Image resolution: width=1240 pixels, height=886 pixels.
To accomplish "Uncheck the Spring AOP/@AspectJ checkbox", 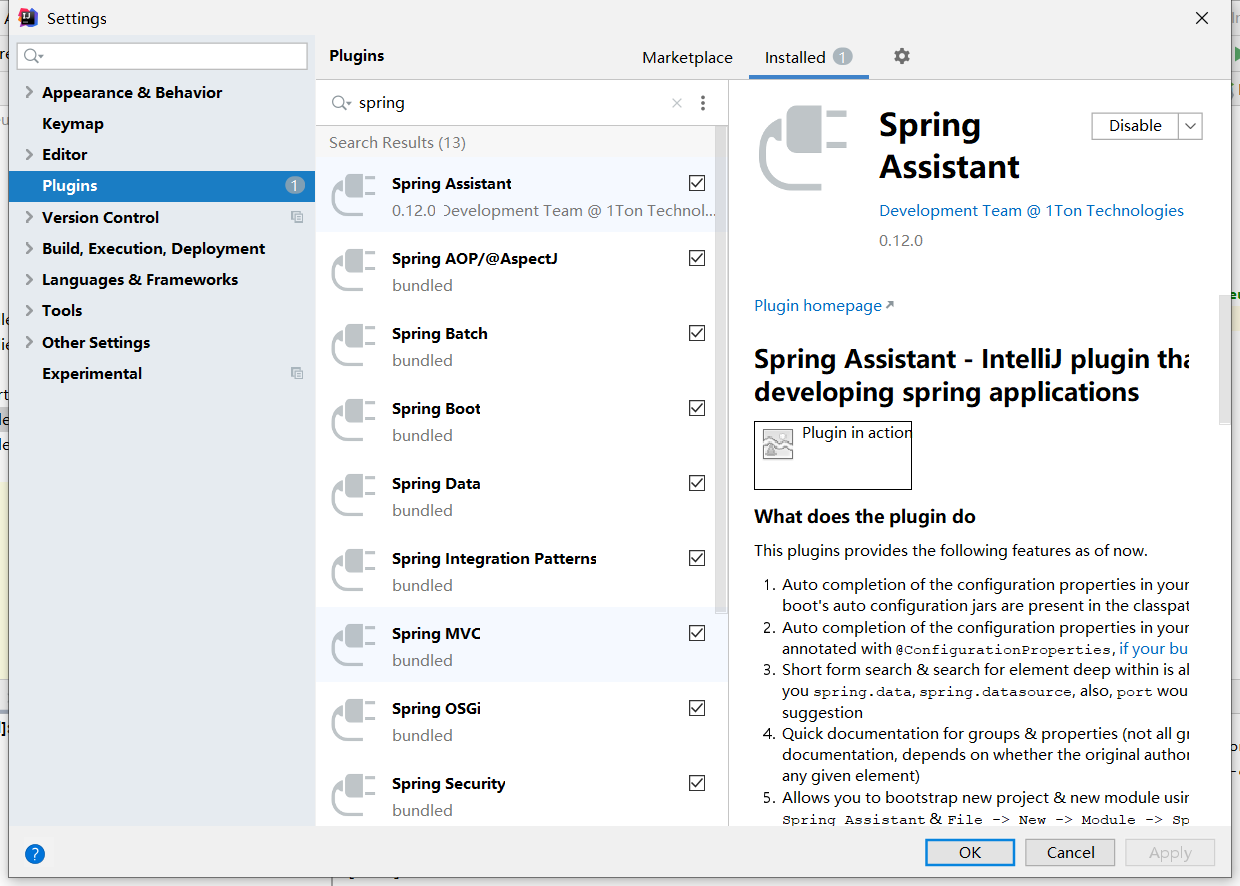I will pos(697,258).
